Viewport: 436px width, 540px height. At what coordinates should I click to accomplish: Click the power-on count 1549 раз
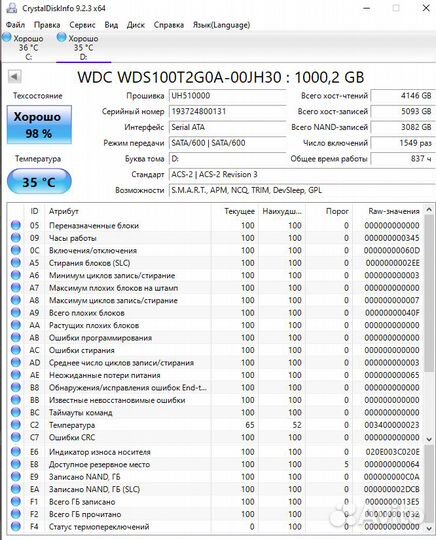(403, 143)
